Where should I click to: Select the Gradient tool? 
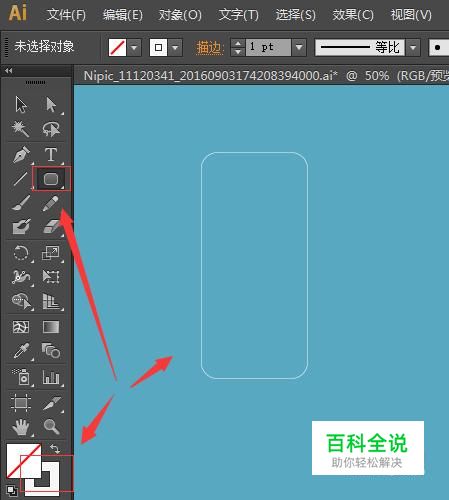pyautogui.click(x=51, y=327)
